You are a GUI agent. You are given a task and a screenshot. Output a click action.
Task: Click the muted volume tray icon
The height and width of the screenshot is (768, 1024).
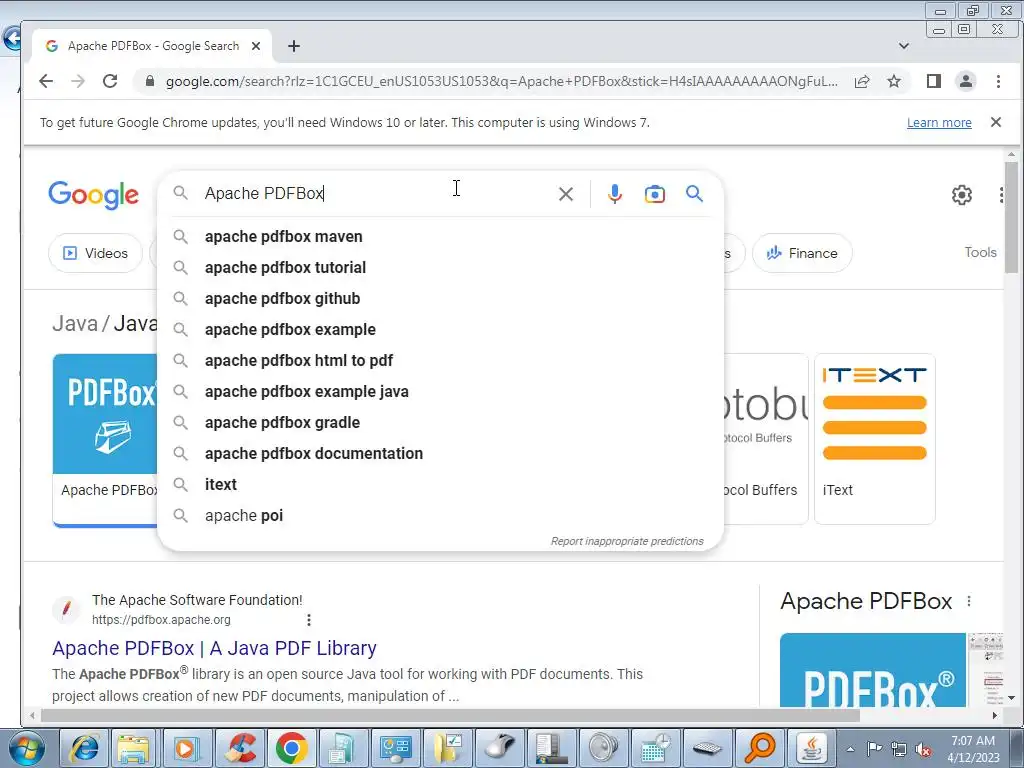(923, 750)
